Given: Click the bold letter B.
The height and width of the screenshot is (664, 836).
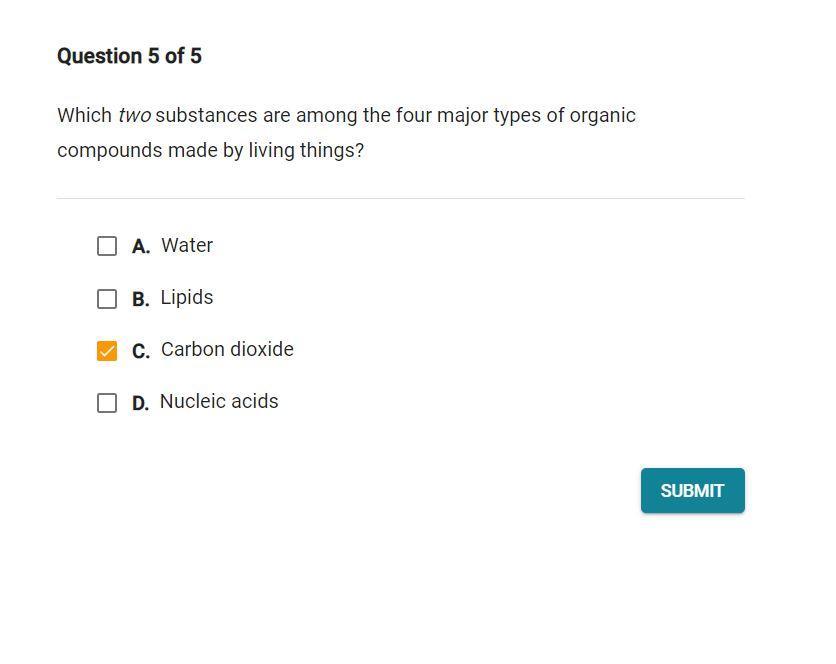Looking at the screenshot, I should [x=141, y=299].
